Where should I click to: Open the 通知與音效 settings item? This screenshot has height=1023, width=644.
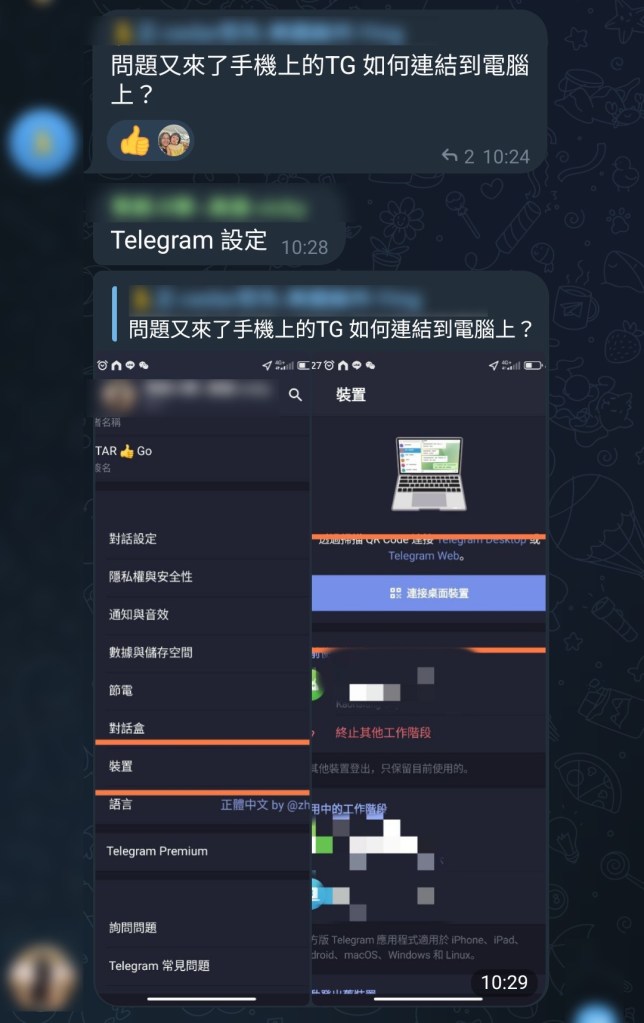click(x=202, y=615)
